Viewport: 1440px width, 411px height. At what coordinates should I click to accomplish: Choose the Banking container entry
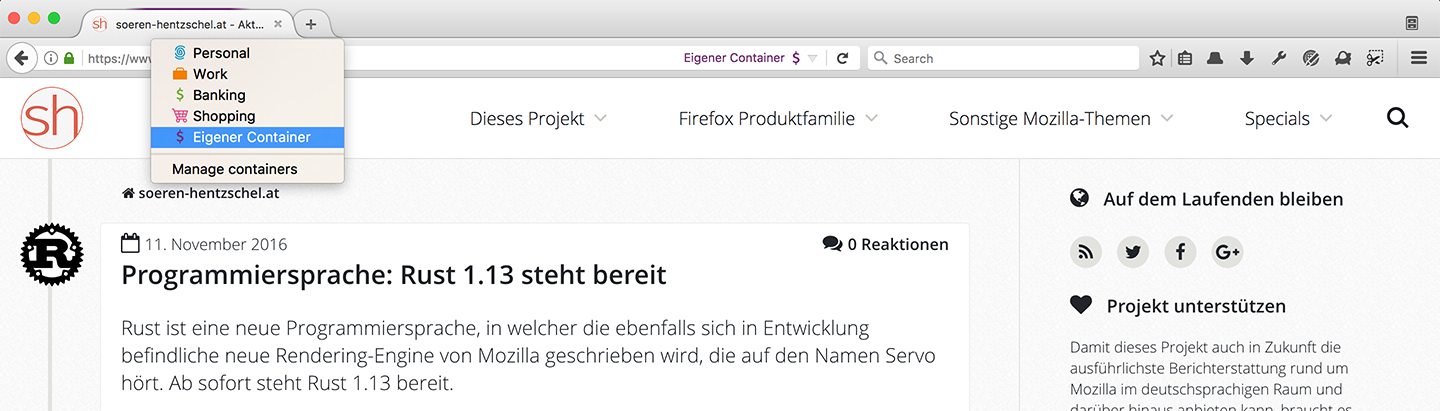click(x=219, y=95)
